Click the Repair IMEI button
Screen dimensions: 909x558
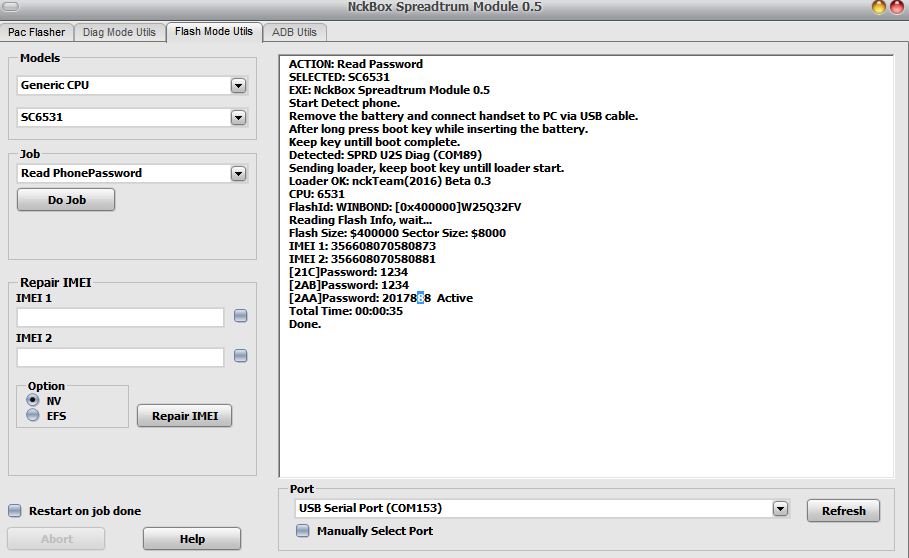184,416
